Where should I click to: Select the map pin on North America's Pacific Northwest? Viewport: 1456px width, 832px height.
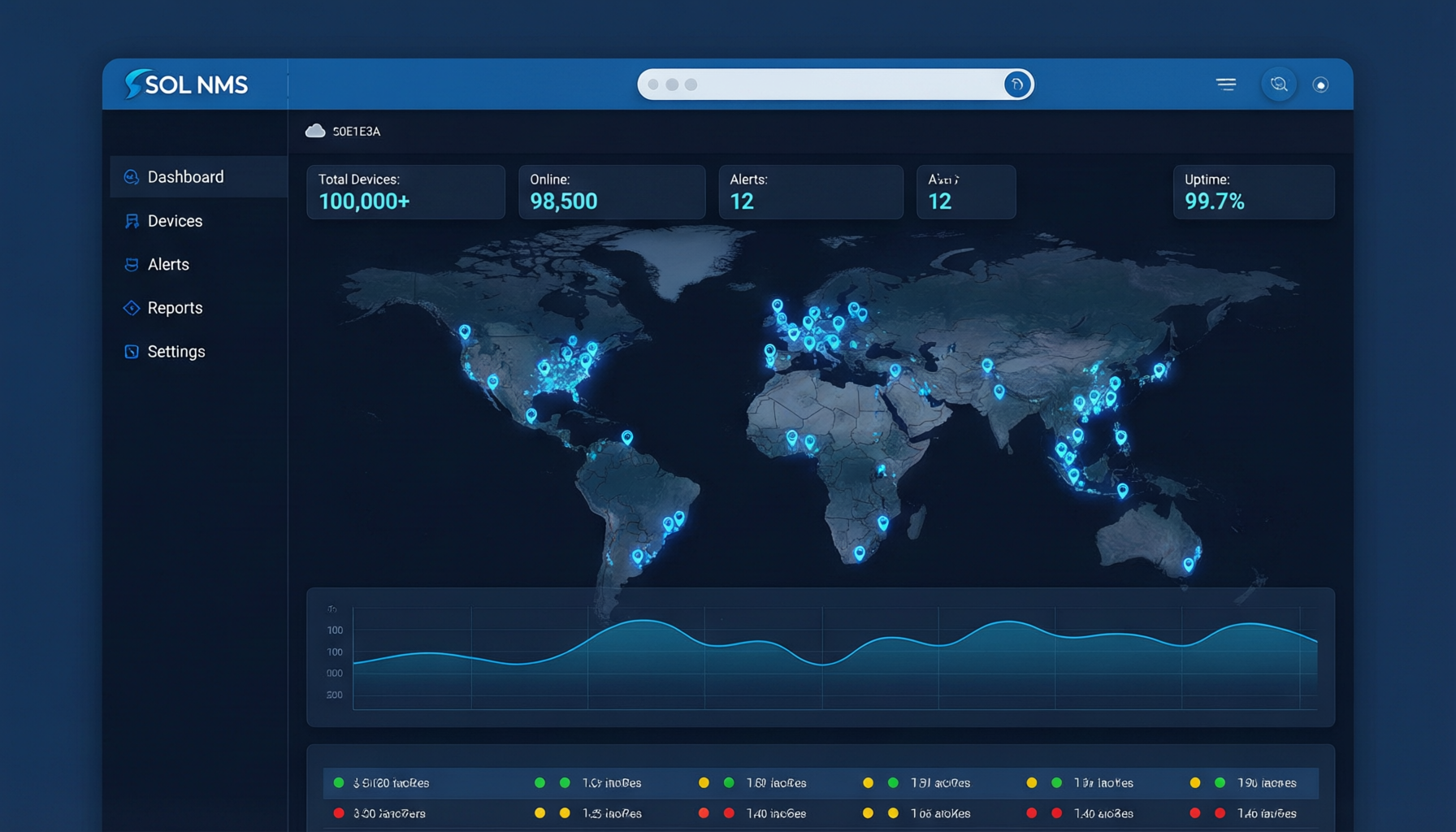(x=465, y=332)
